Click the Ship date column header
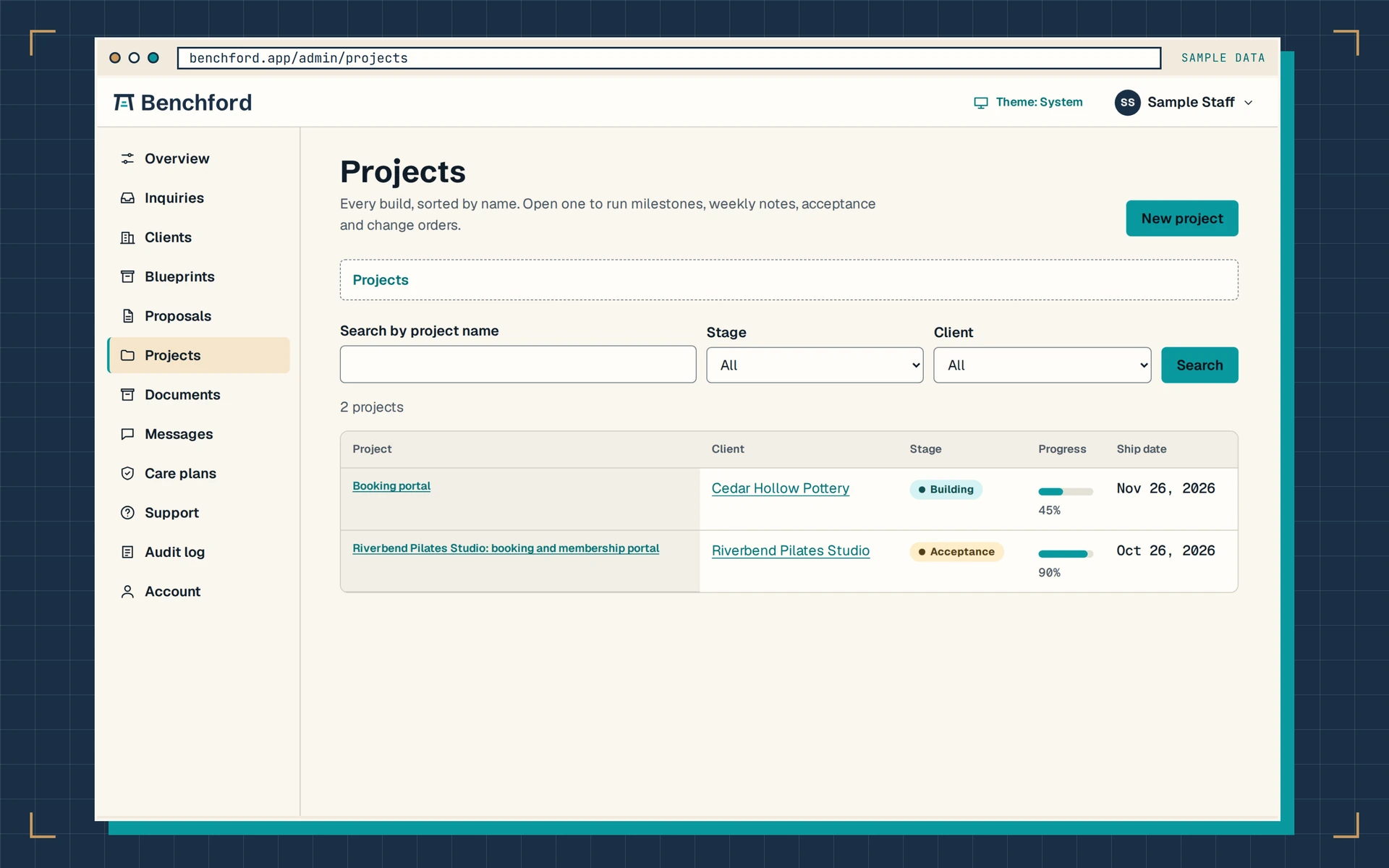This screenshot has width=1389, height=868. click(x=1141, y=449)
